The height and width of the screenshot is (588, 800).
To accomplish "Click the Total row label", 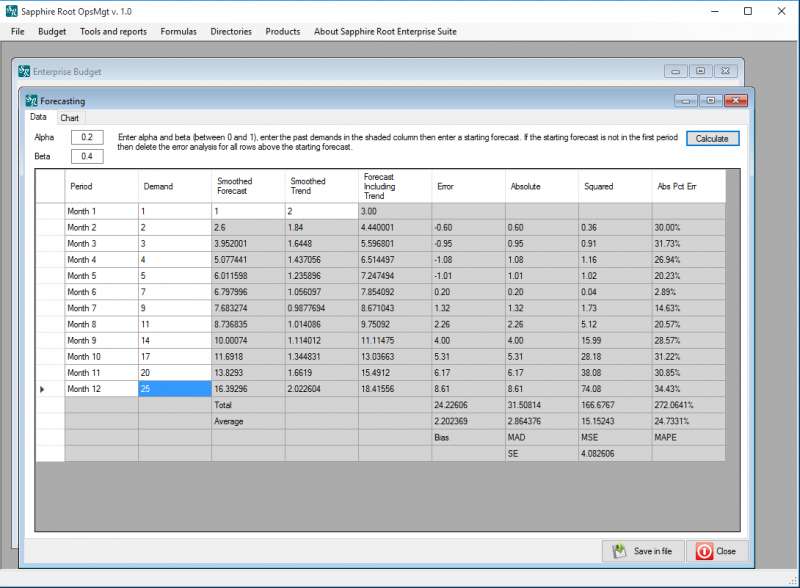I will 248,405.
